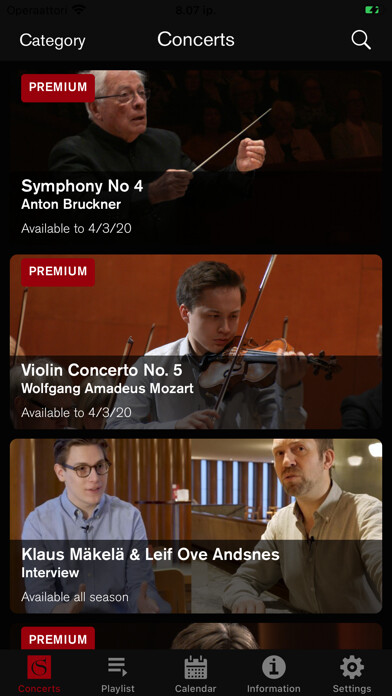
Task: Select the Wolfgang Amadeus Mozart text
Action: point(107,389)
